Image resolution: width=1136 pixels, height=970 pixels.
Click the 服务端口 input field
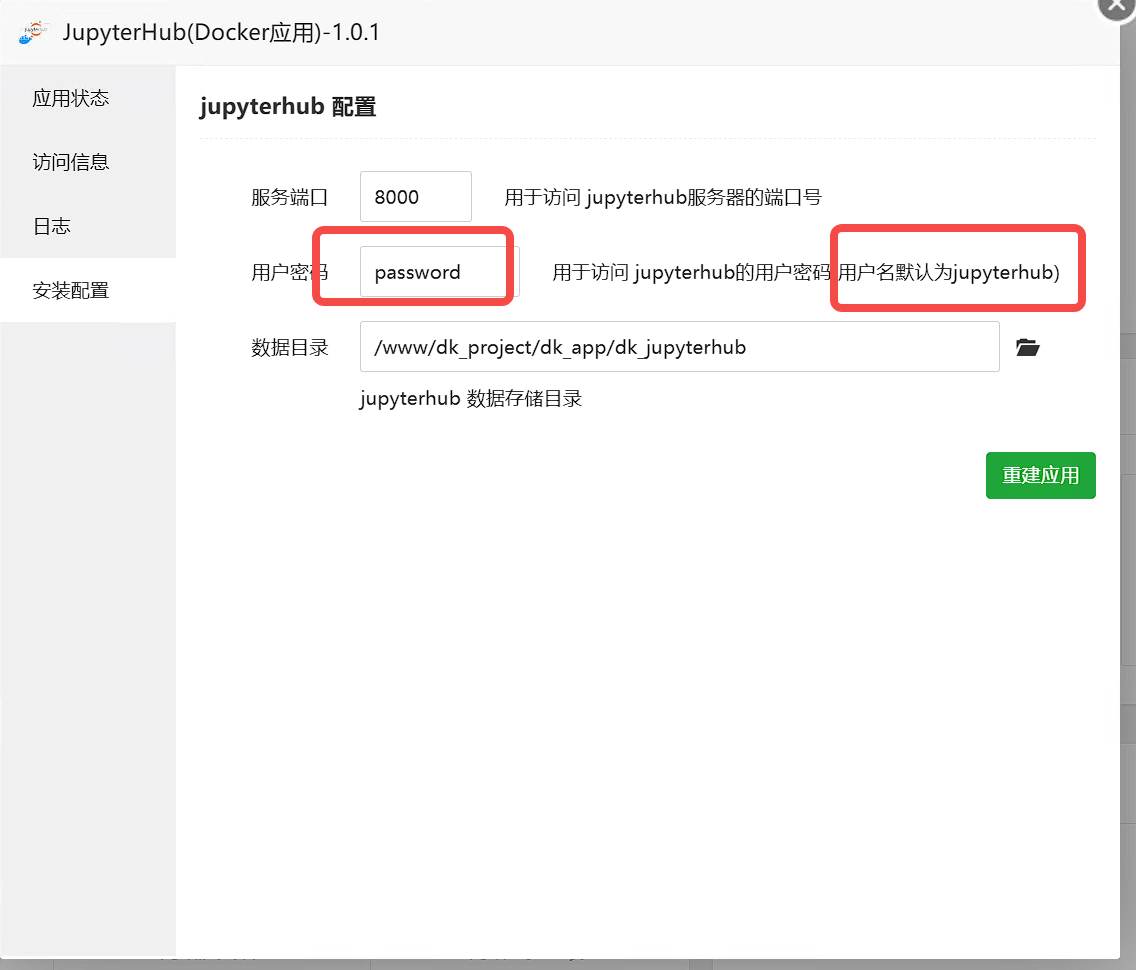[416, 196]
